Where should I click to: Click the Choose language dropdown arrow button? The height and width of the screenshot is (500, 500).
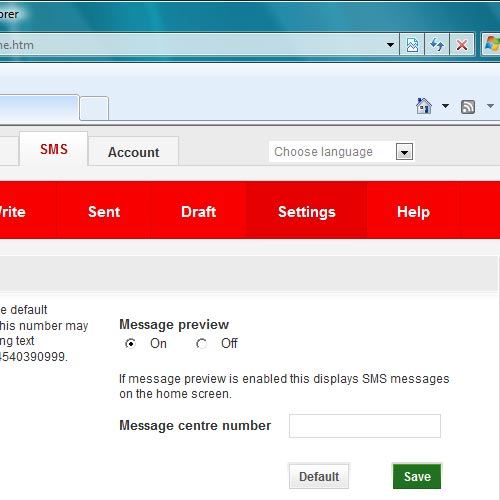pos(404,152)
